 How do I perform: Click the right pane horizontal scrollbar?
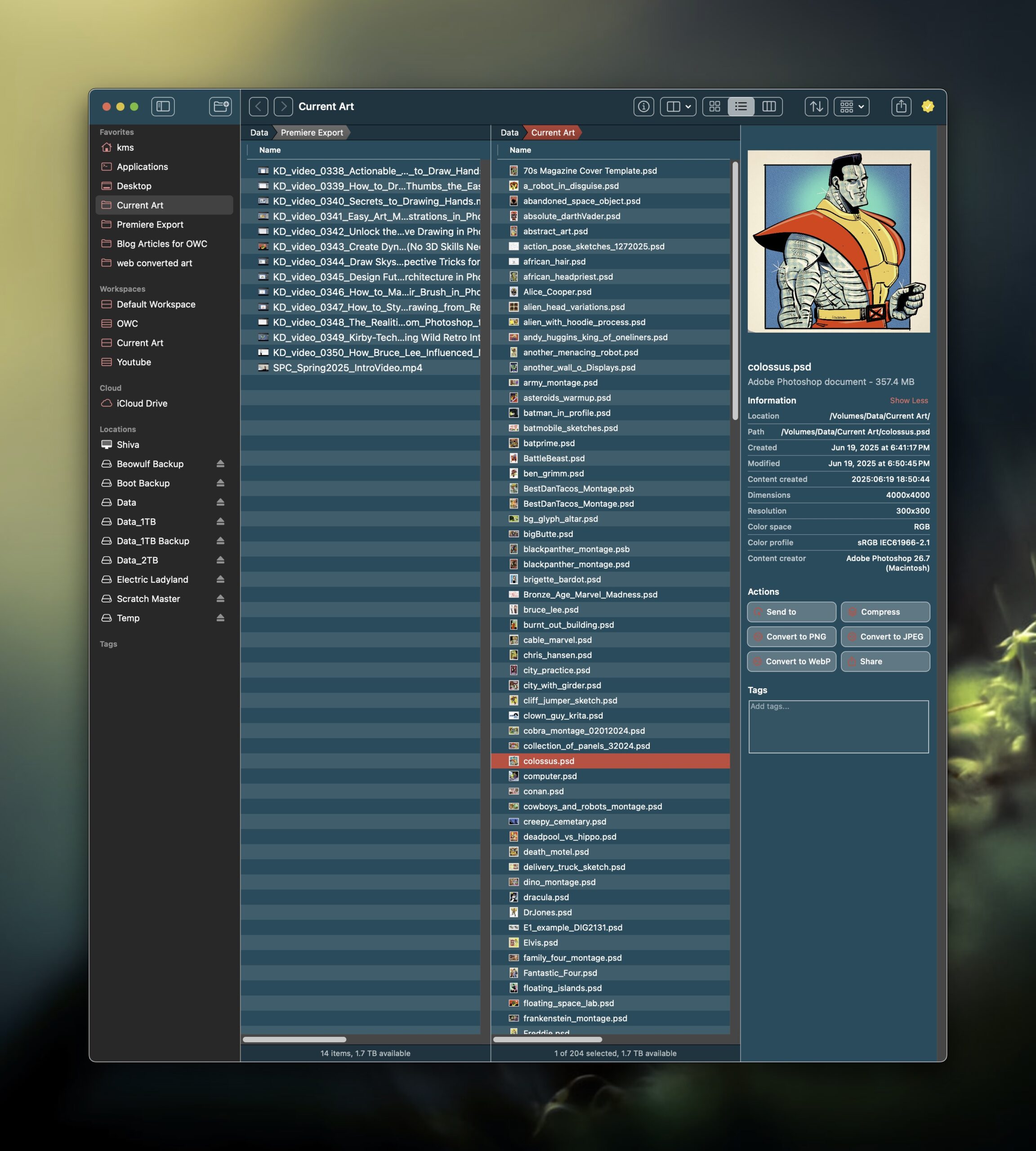[547, 1039]
